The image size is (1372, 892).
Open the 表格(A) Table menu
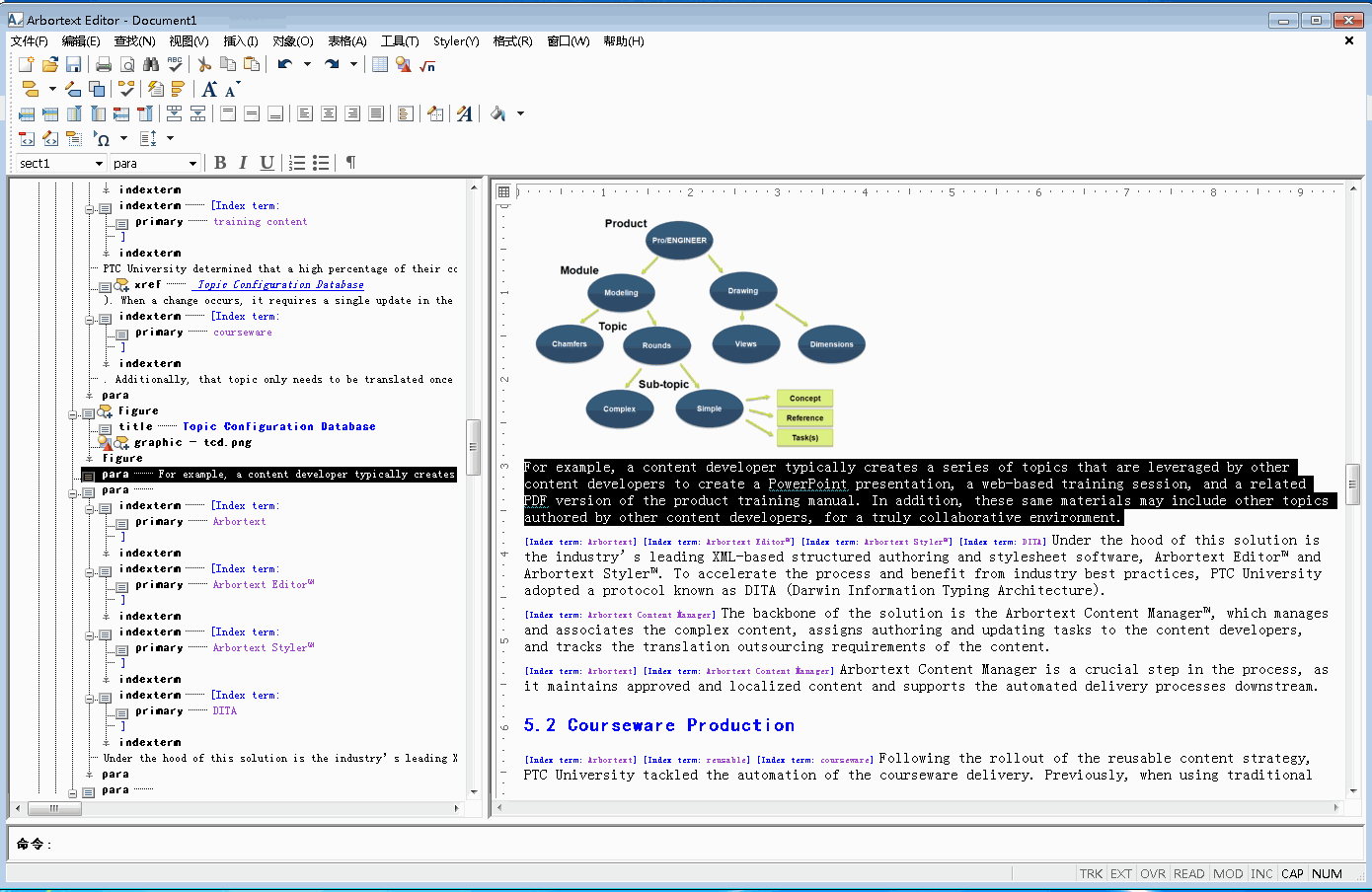point(347,40)
